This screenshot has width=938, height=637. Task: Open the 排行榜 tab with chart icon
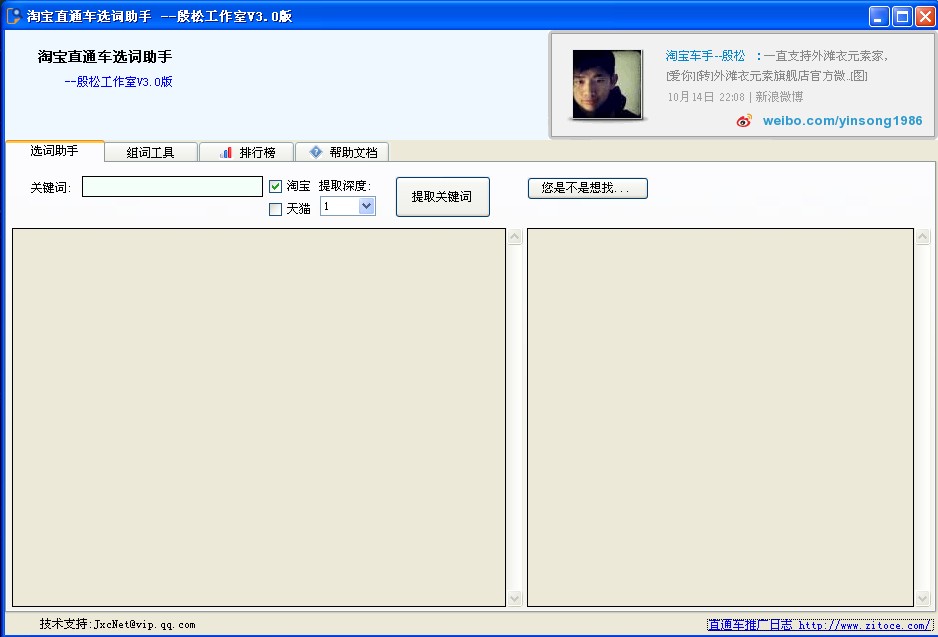pyautogui.click(x=246, y=152)
